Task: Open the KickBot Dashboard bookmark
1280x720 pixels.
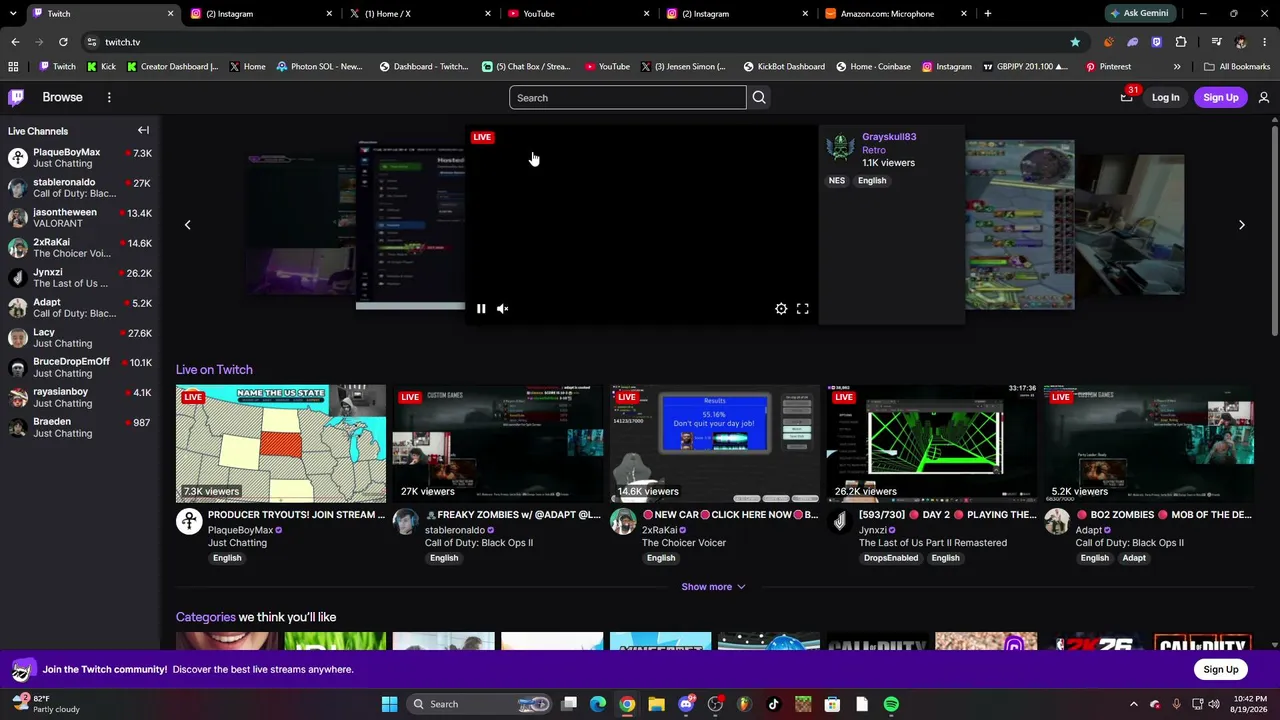Action: click(x=784, y=67)
